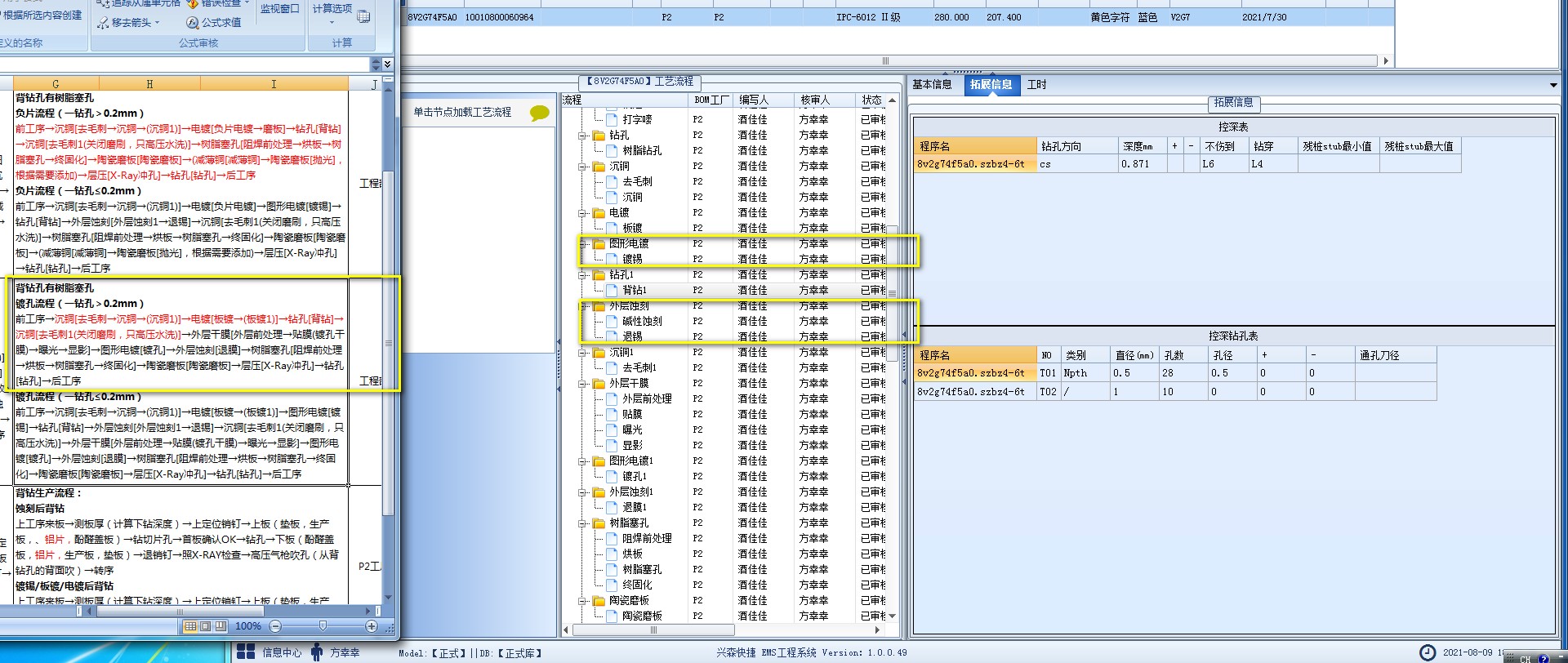Click the folder icon of 钻孔 node

[x=599, y=136]
